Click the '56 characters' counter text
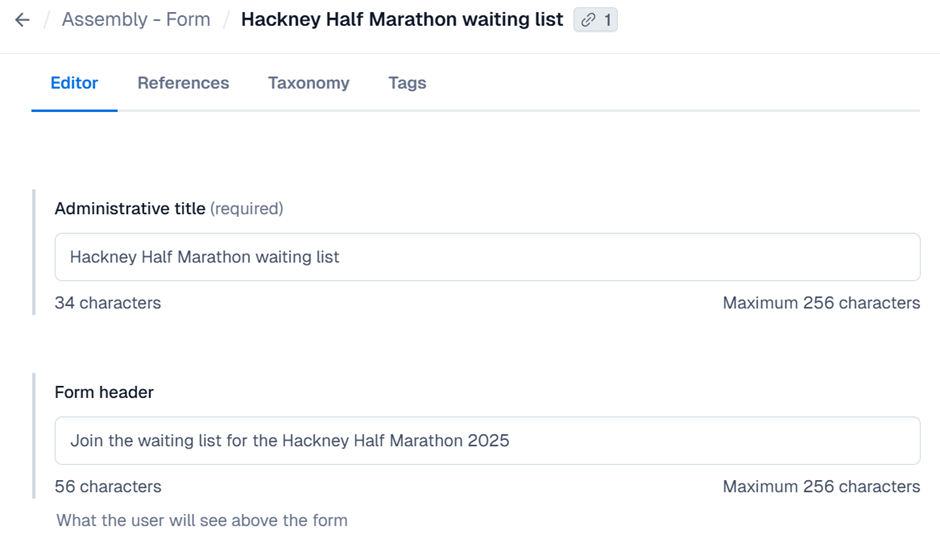The image size is (940, 547). click(108, 486)
